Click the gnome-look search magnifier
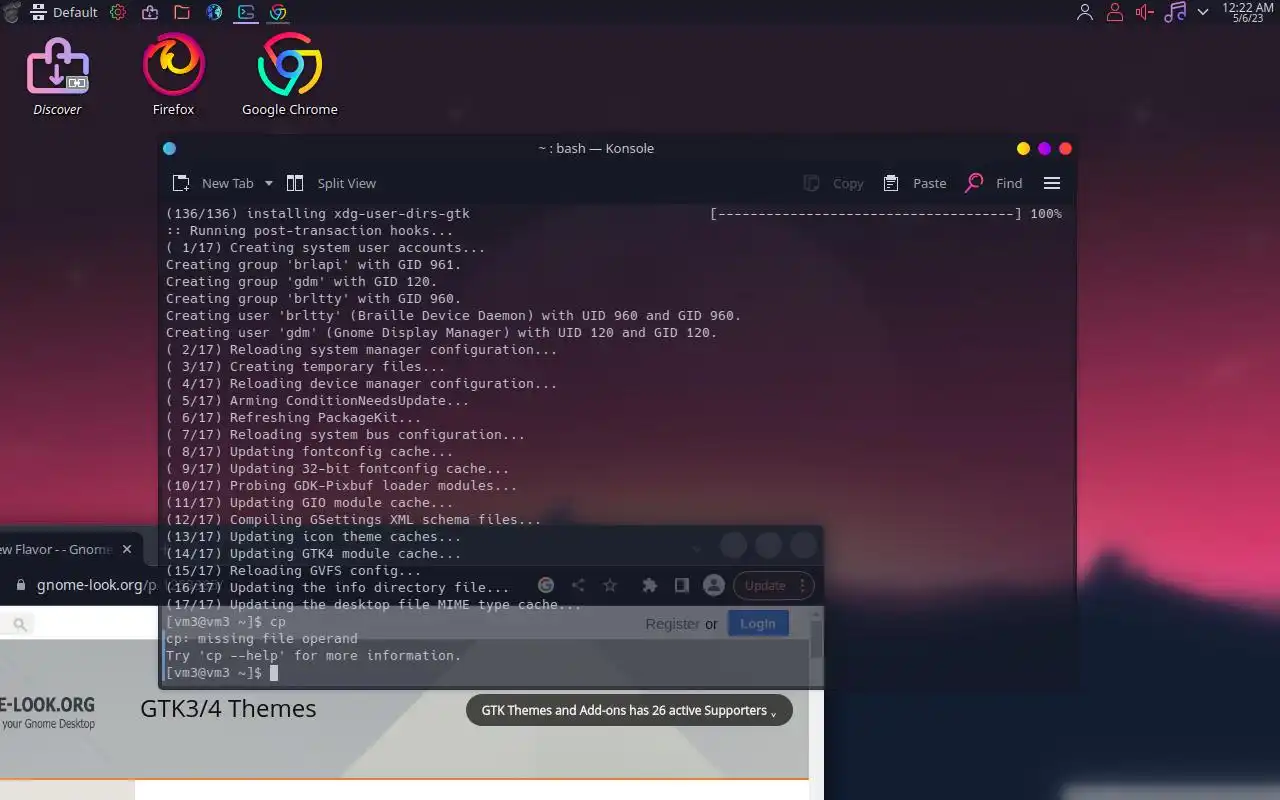Screen dimensions: 1280x800 click(19, 624)
